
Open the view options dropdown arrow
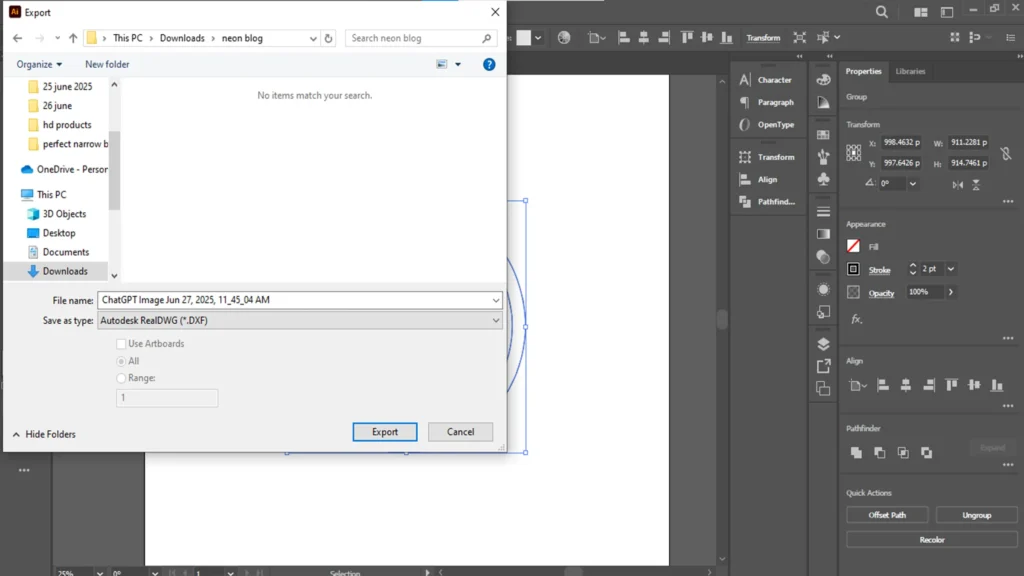[458, 64]
